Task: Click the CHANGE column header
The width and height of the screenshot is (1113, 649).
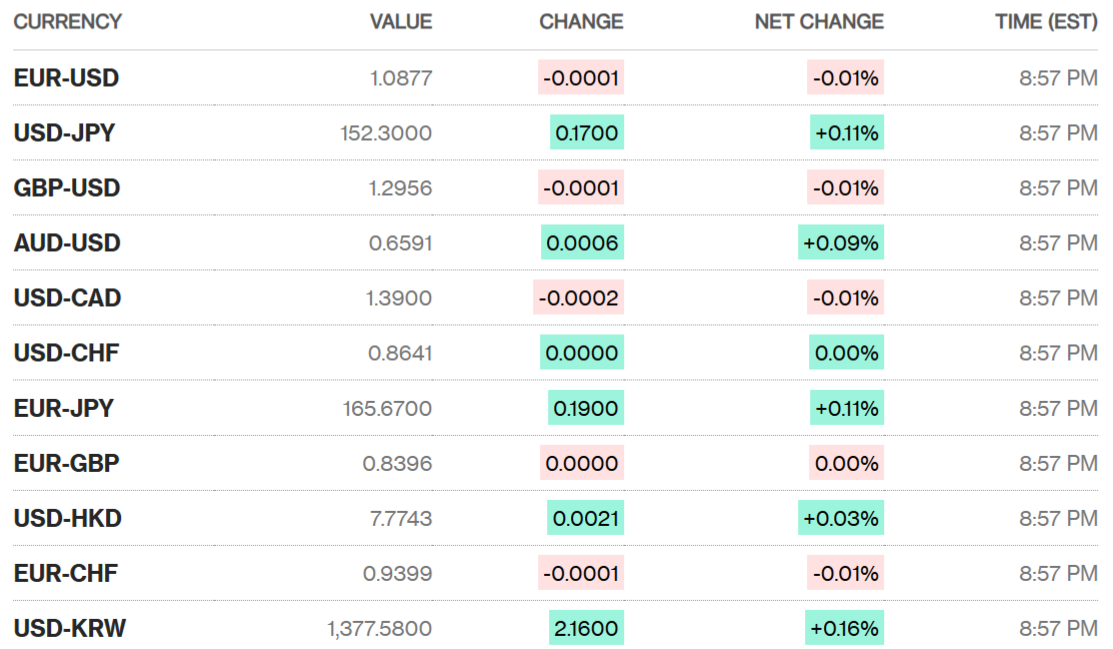Action: click(581, 21)
